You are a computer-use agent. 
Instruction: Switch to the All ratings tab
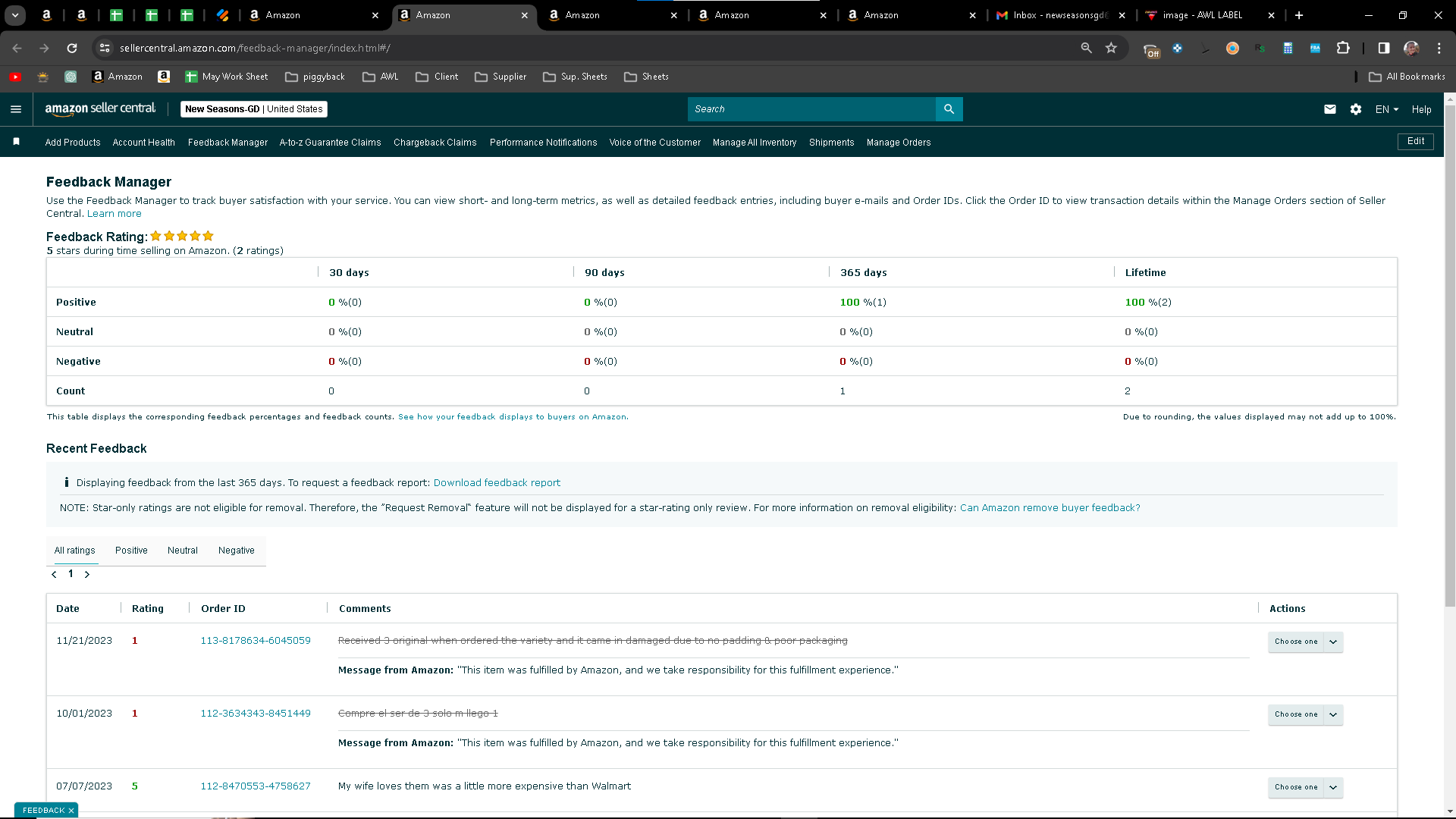(75, 551)
